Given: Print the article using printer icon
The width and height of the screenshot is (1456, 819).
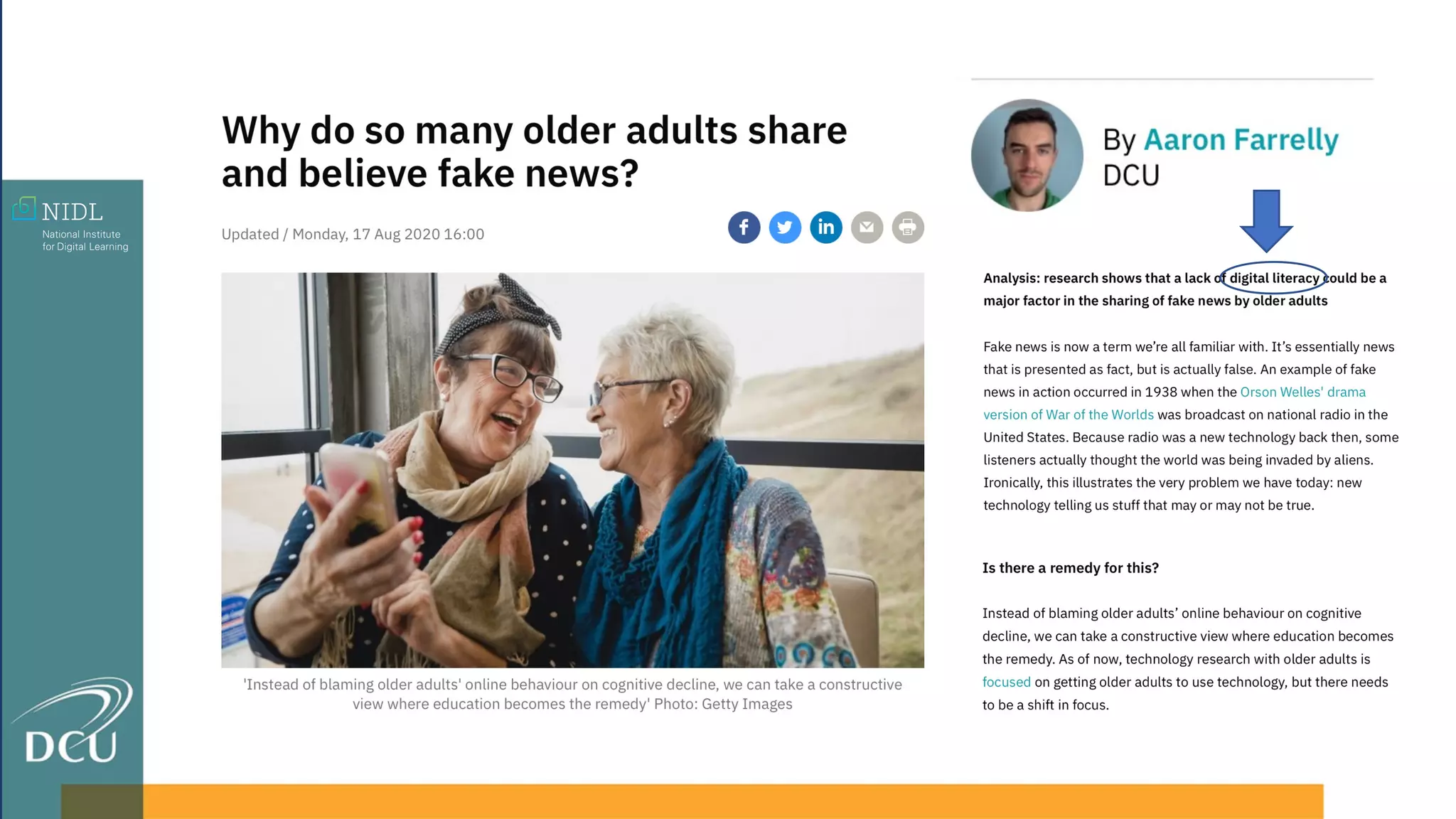Looking at the screenshot, I should click(908, 227).
